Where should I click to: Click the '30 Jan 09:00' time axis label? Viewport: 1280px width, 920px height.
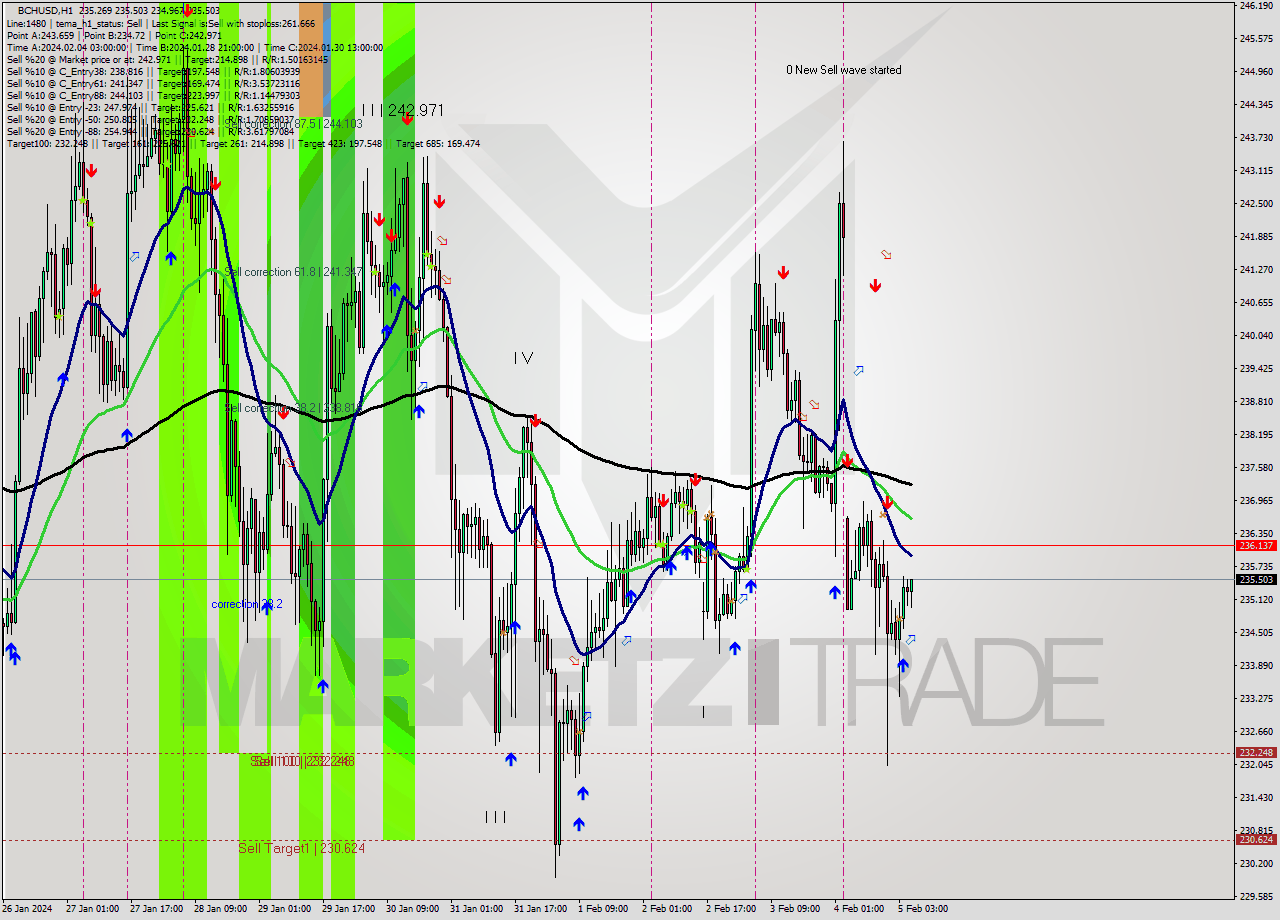[x=412, y=909]
